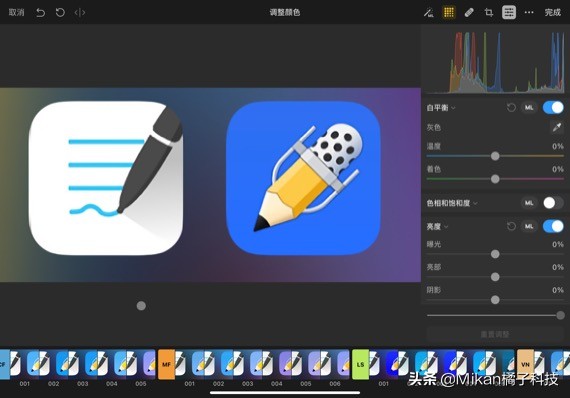Toggle the color adjustments sliders panel icon
This screenshot has width=570, height=398.
(x=509, y=12)
